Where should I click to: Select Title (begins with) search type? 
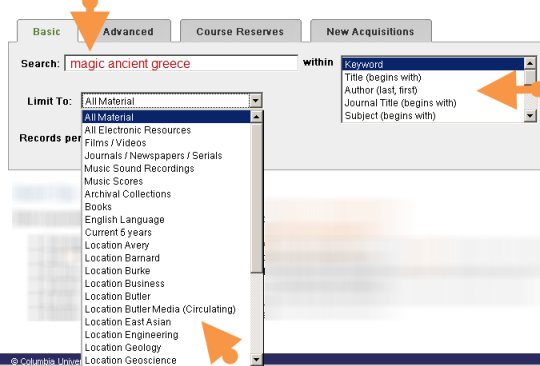click(x=433, y=77)
